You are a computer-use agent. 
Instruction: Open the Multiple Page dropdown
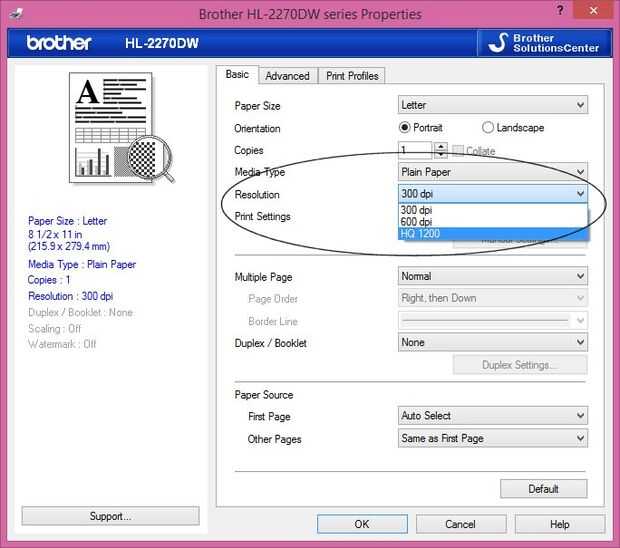click(x=493, y=276)
